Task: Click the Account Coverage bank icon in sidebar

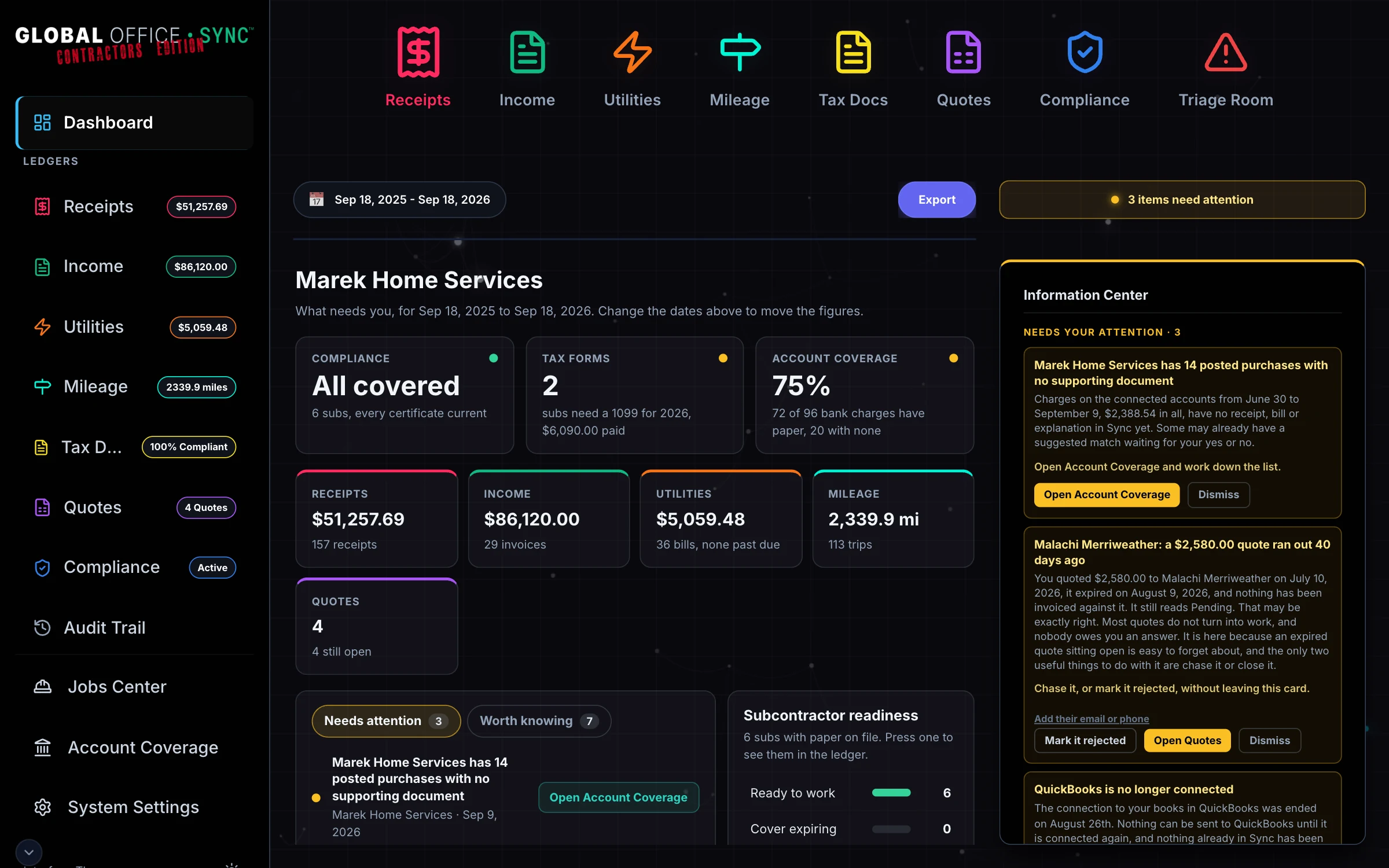Action: [42, 748]
